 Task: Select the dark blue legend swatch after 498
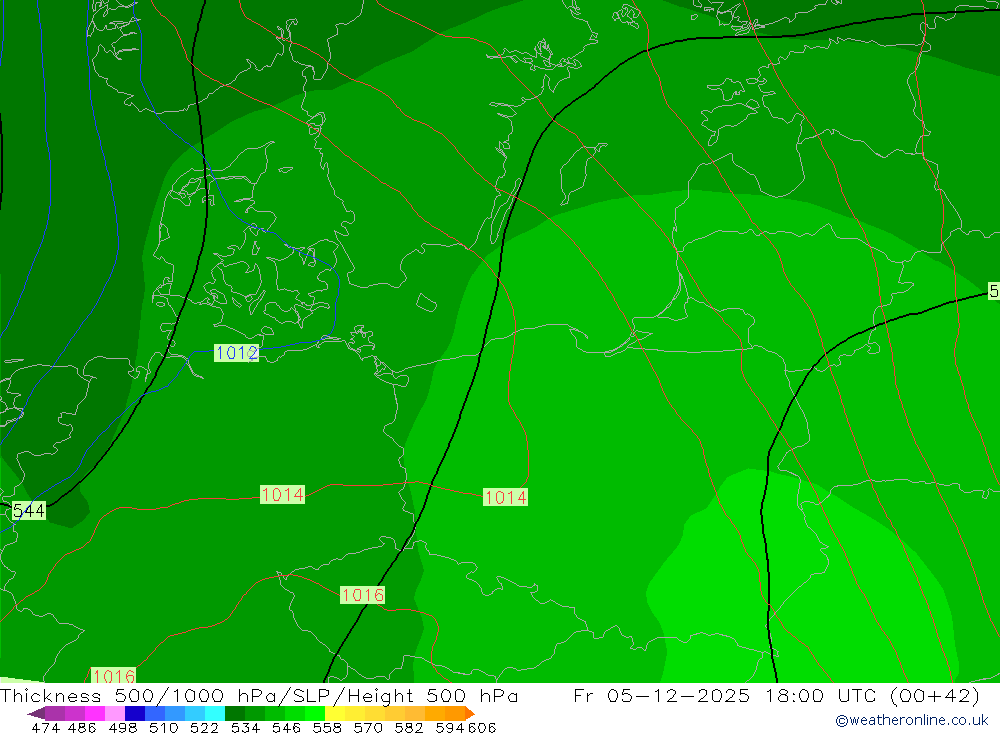[133, 713]
